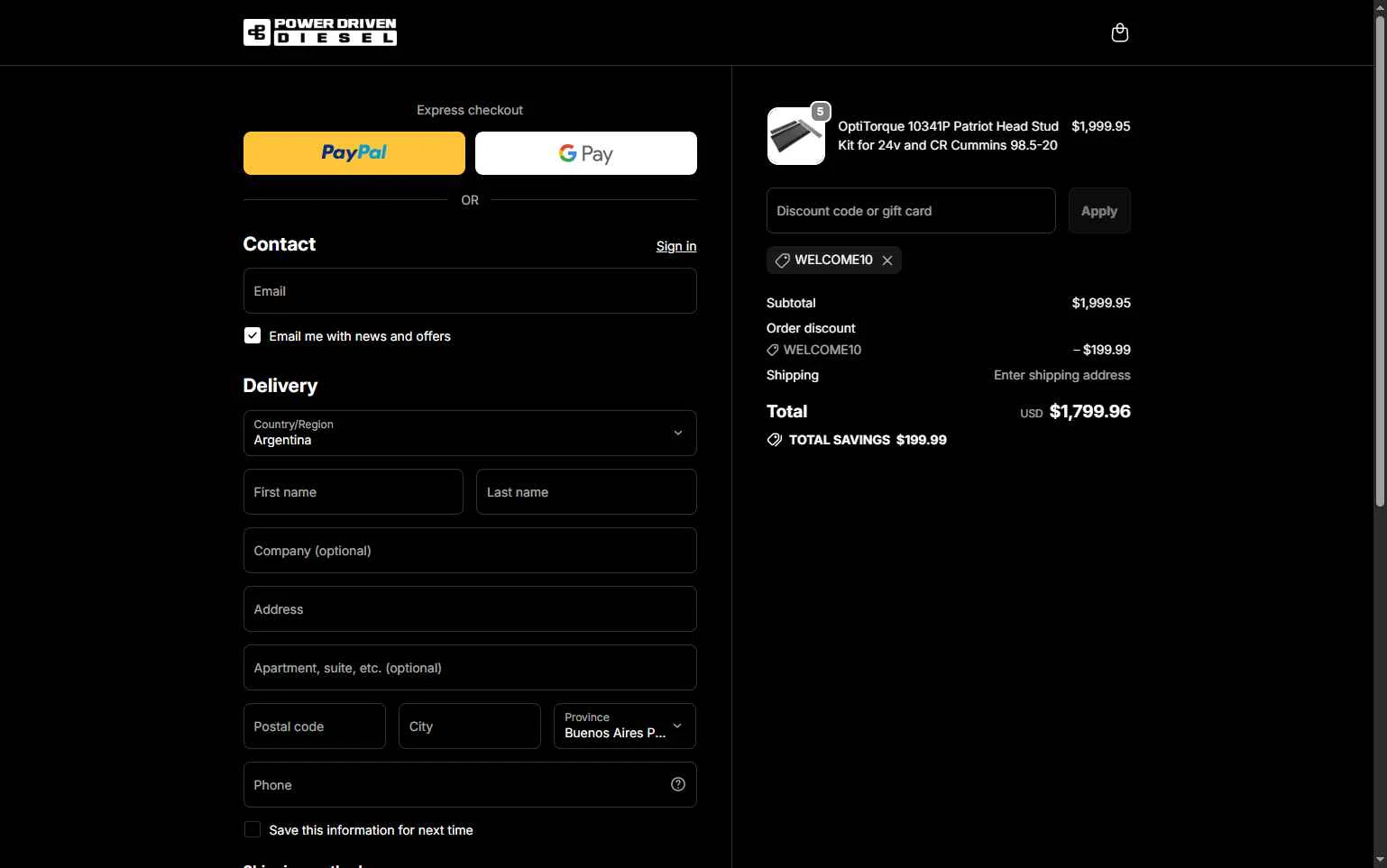Click the TOTAL SAVINGS $199.99 text
1387x868 pixels.
(x=868, y=440)
